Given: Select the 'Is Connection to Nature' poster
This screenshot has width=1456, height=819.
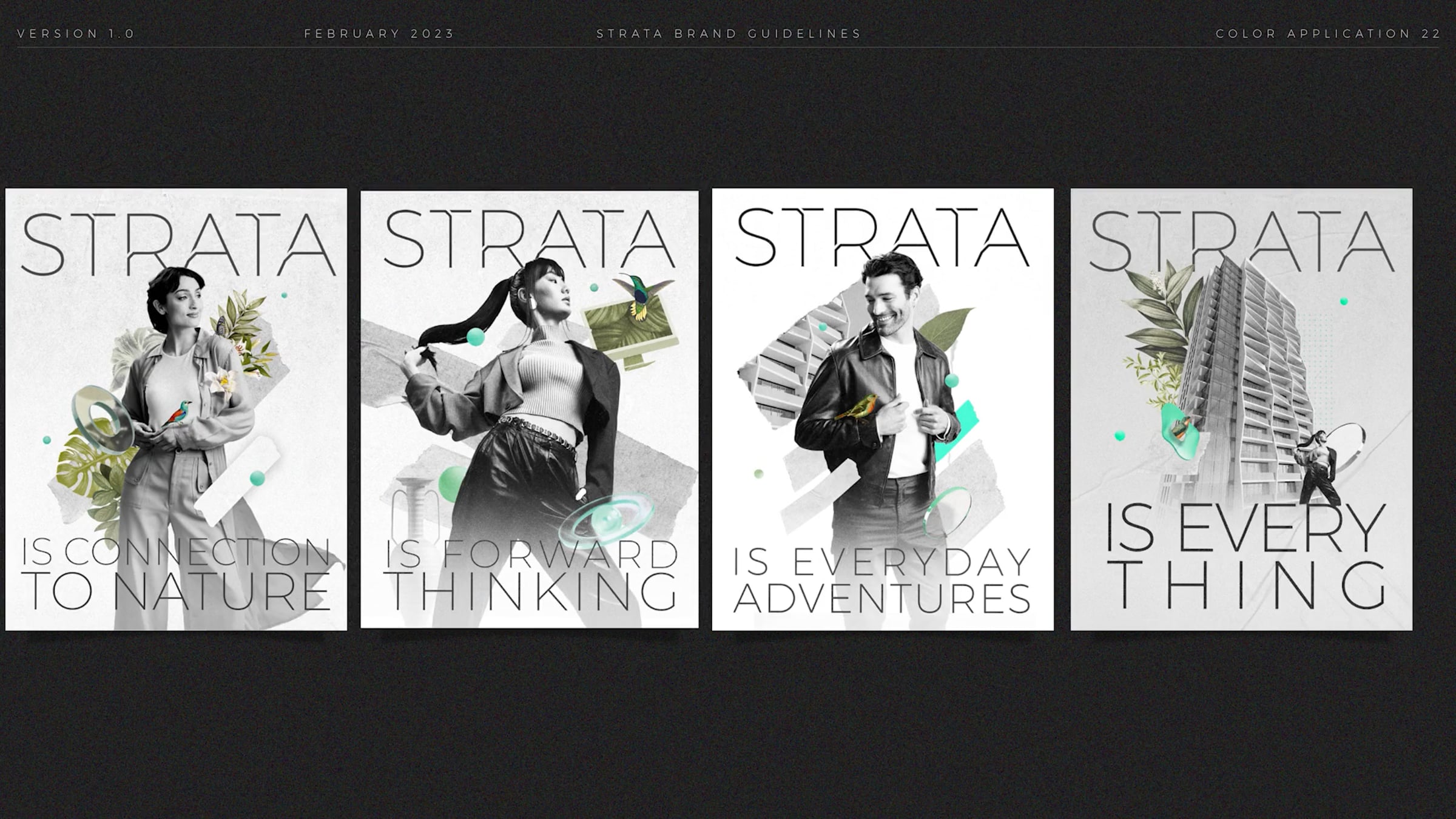Looking at the screenshot, I should (x=176, y=409).
